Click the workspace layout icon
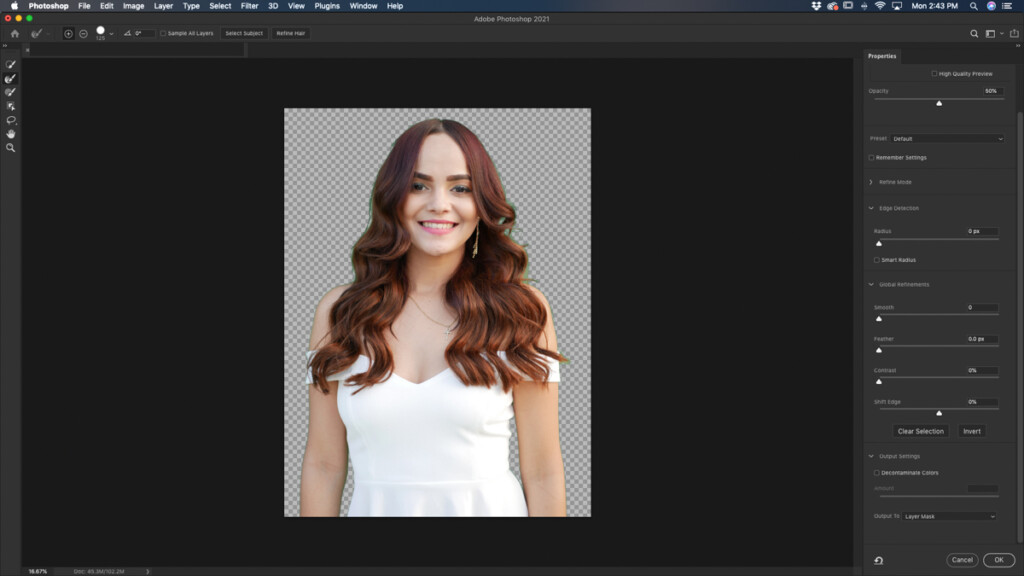 (990, 33)
